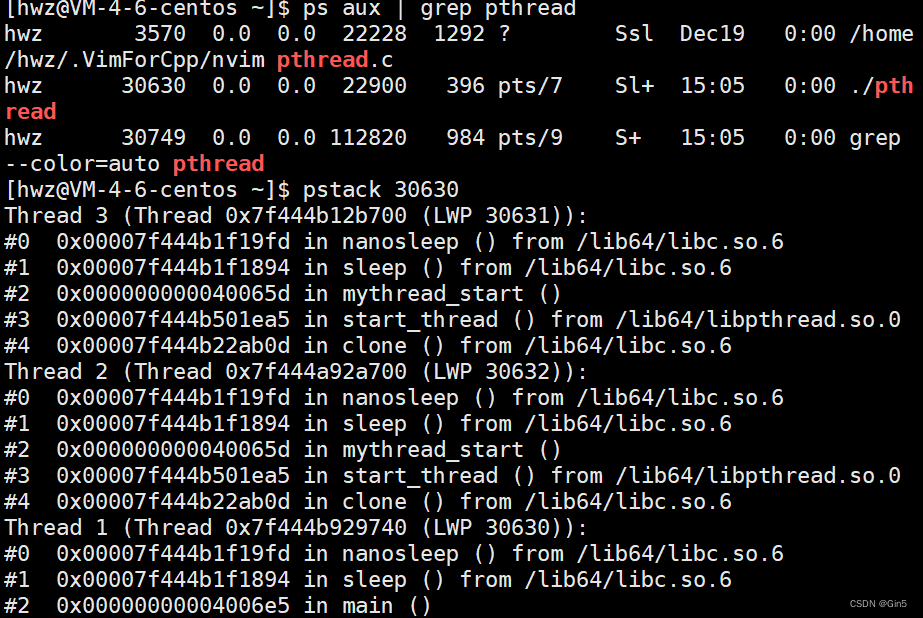Click thread address 0x7f444b929740
923x618 pixels.
316,527
